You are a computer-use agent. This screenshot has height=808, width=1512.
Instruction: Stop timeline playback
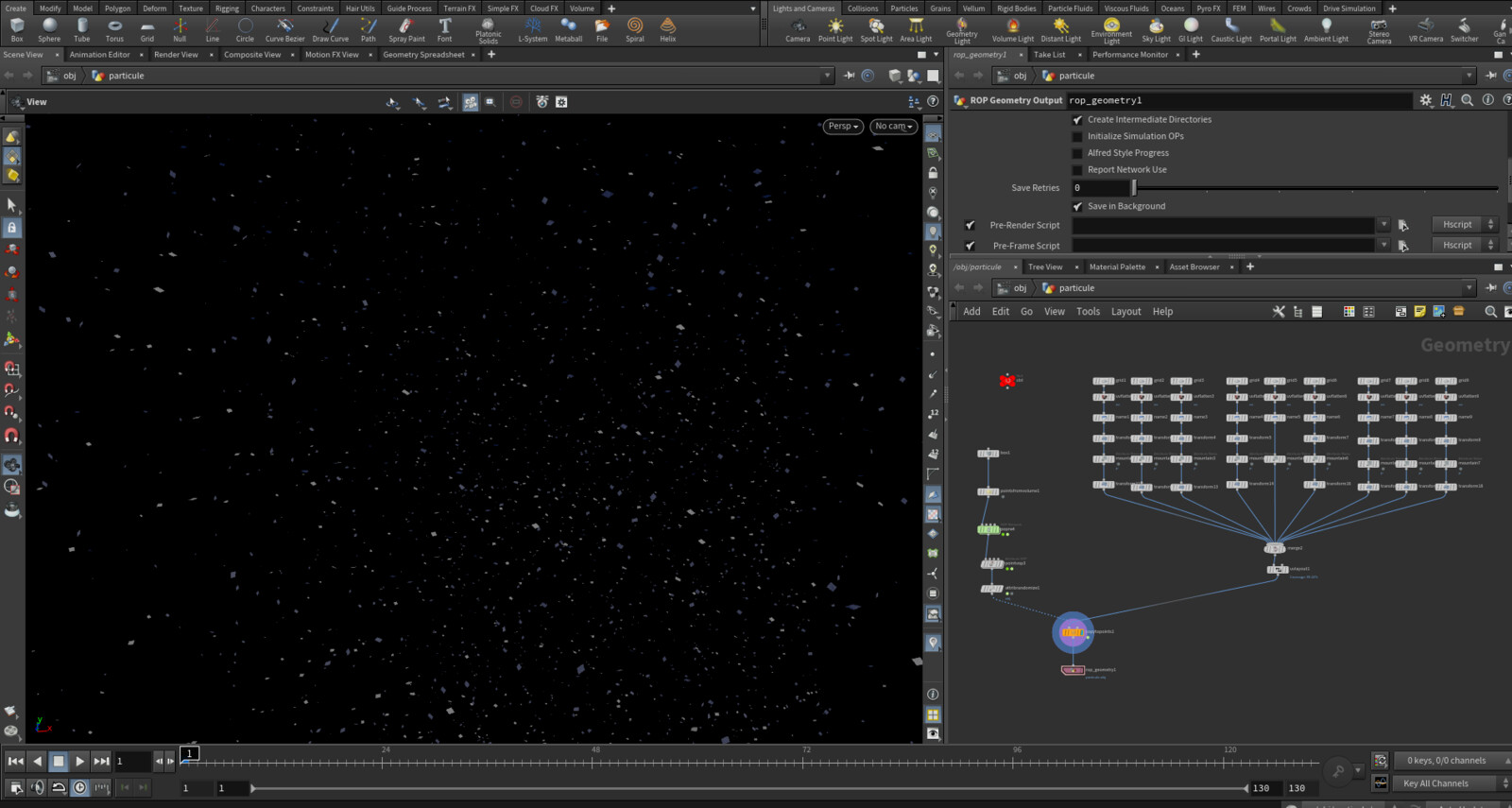(x=59, y=761)
